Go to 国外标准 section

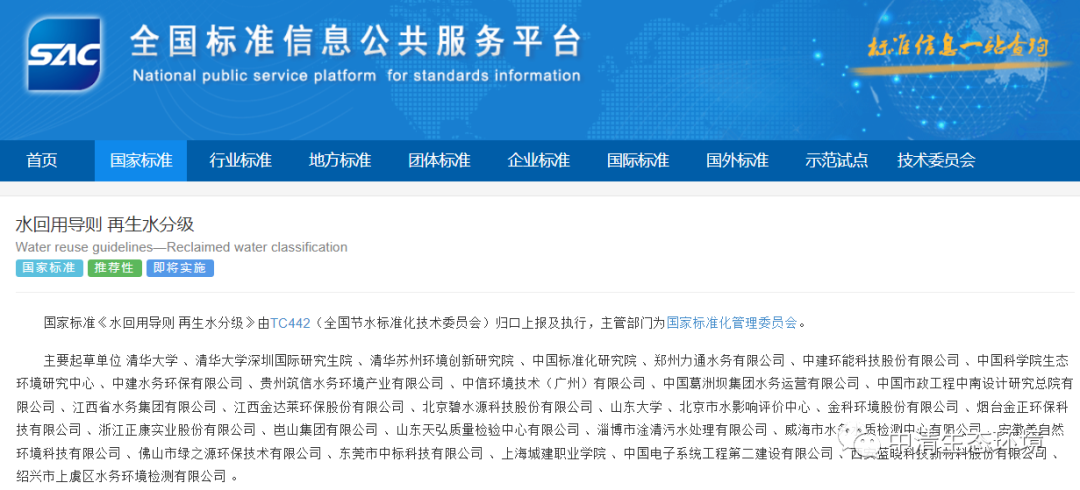[x=736, y=161]
